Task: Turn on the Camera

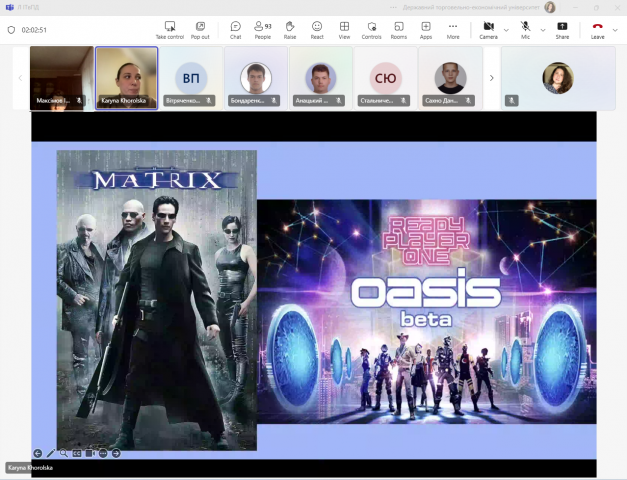Action: coord(488,29)
